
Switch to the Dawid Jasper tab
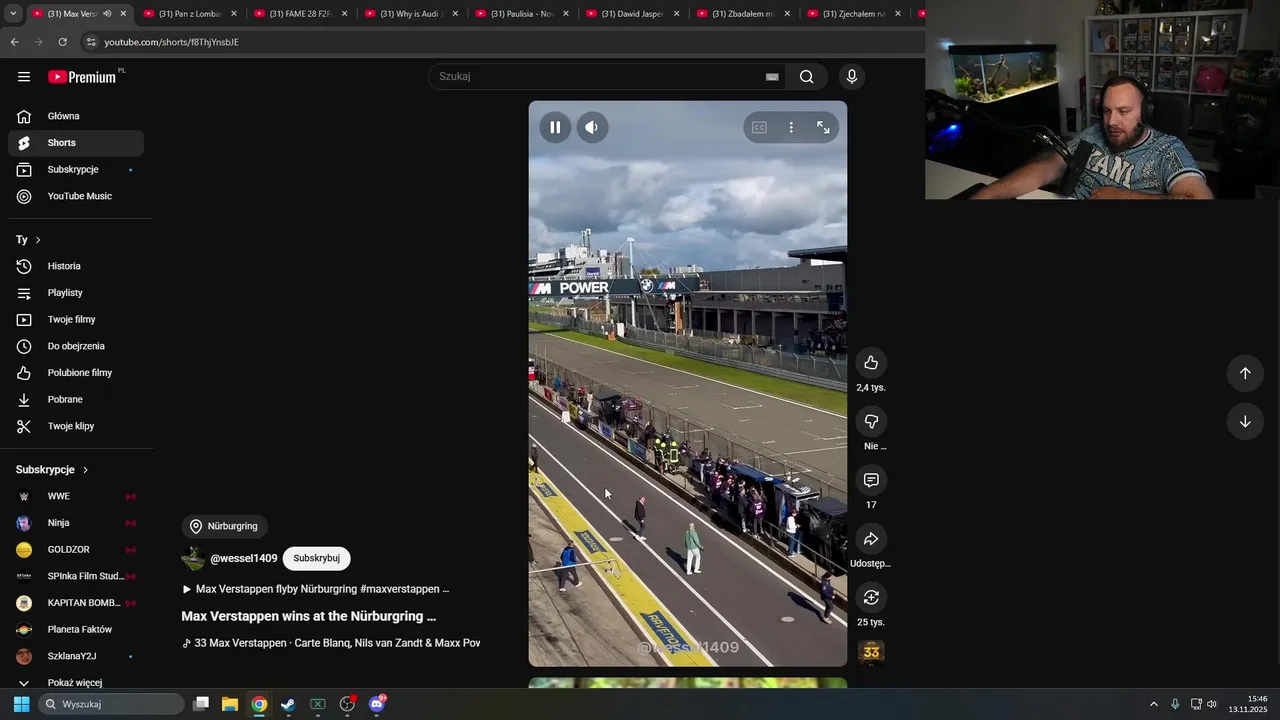[633, 14]
